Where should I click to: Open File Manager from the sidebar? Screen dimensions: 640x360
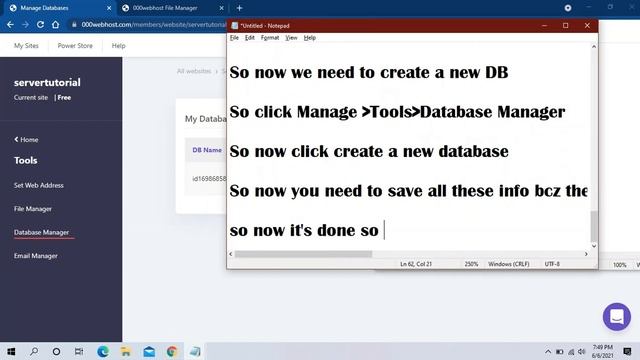click(33, 209)
